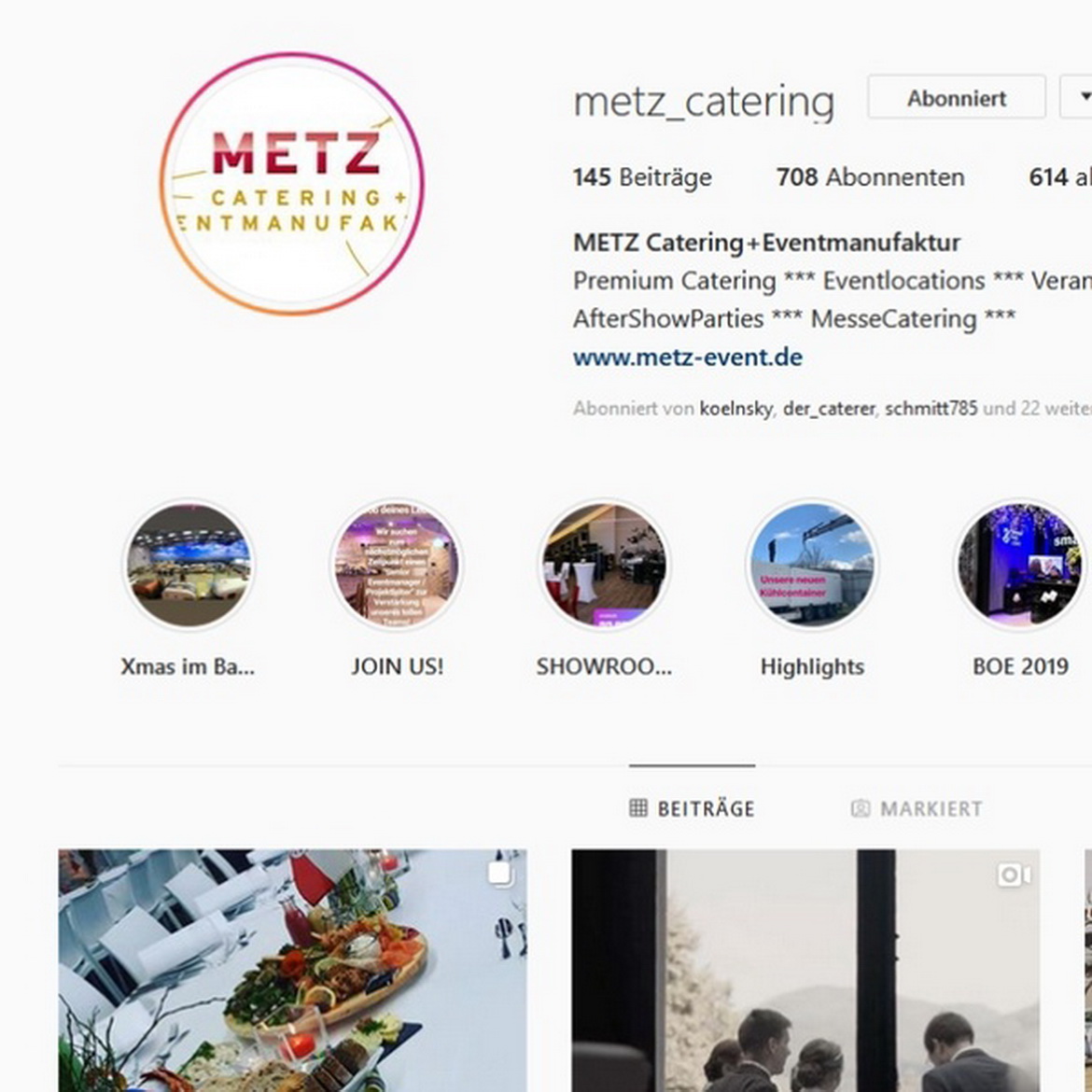Show the 708 Abonnenten list

pos(871,177)
